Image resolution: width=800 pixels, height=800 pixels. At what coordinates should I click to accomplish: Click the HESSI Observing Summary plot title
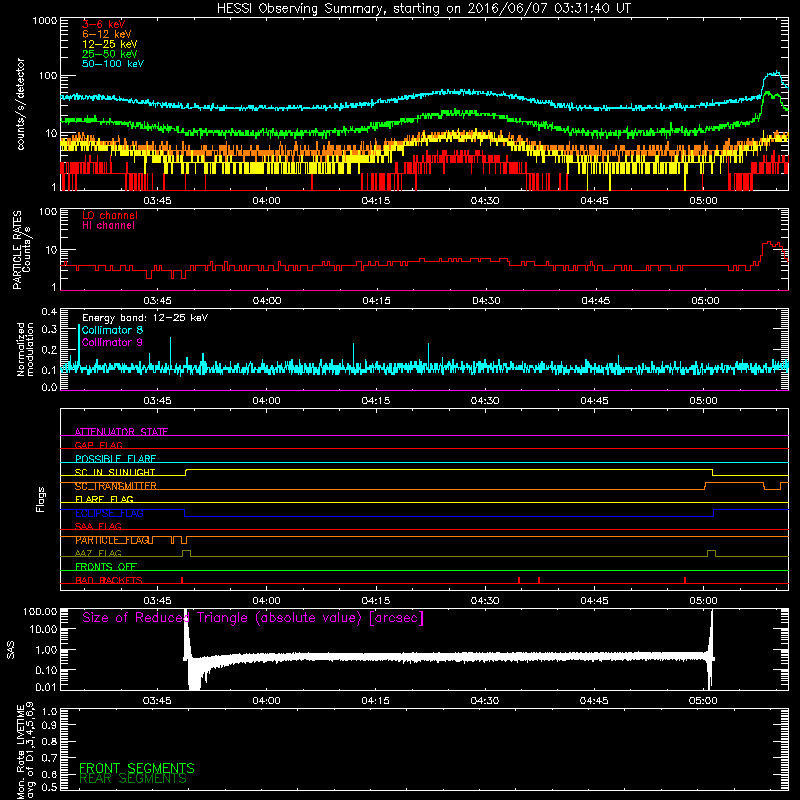[x=423, y=9]
